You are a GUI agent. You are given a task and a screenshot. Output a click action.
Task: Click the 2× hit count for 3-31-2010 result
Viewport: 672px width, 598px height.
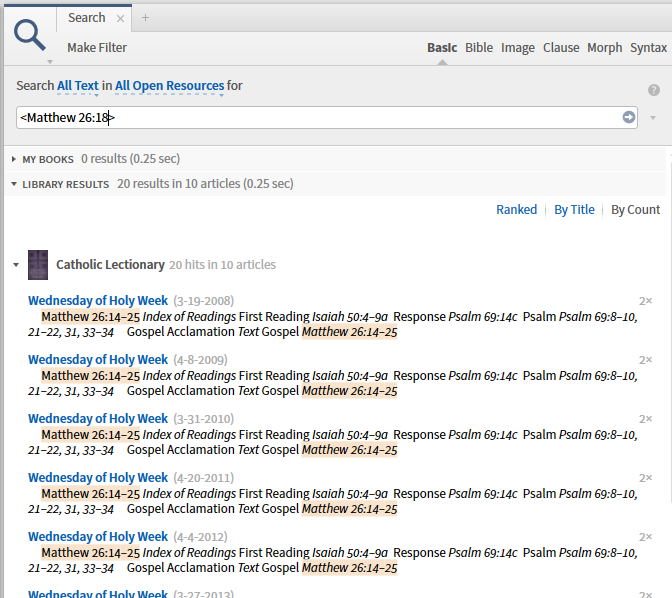(645, 419)
